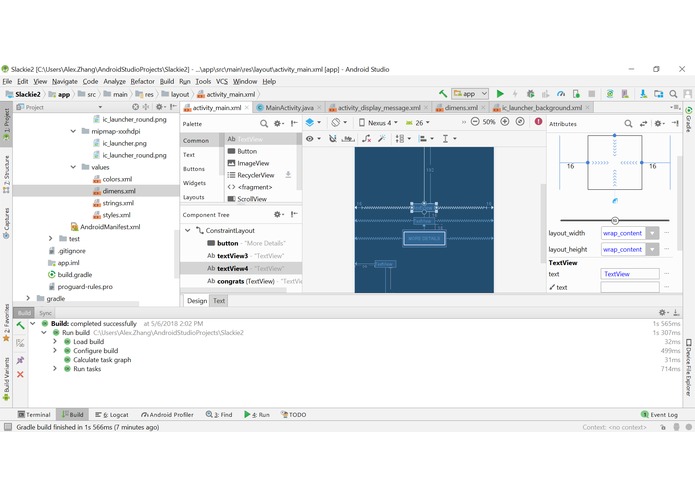This screenshot has width=695, height=494.
Task: Expand Load build node
Action: tap(55, 342)
